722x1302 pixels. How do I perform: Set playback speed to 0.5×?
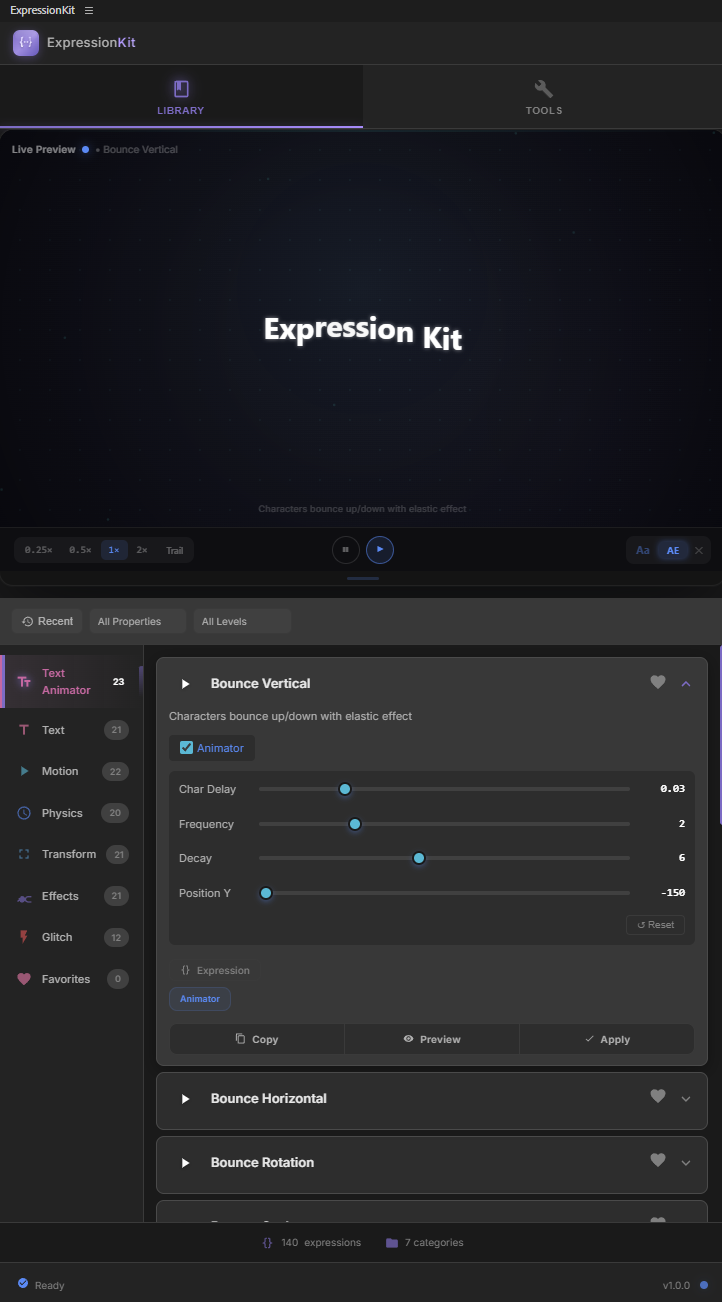pos(80,550)
